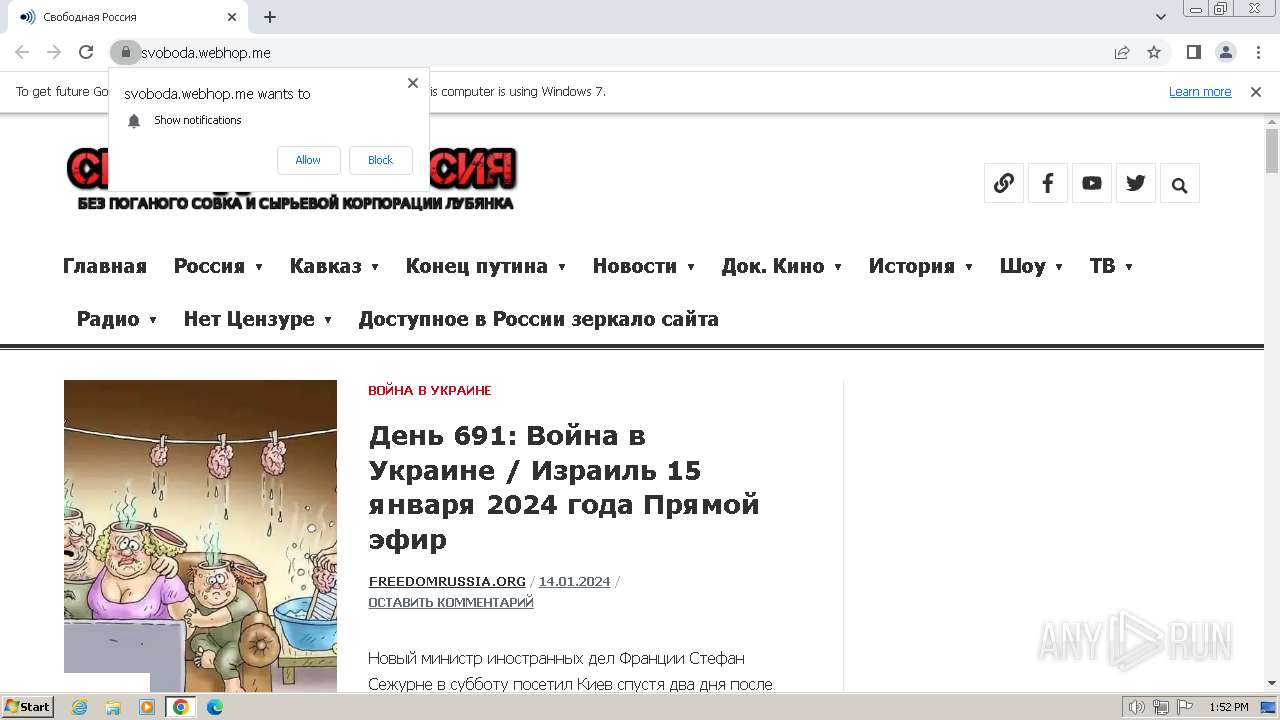Screen dimensions: 1280x720
Task: Close the notification permission popup
Action: tap(413, 83)
